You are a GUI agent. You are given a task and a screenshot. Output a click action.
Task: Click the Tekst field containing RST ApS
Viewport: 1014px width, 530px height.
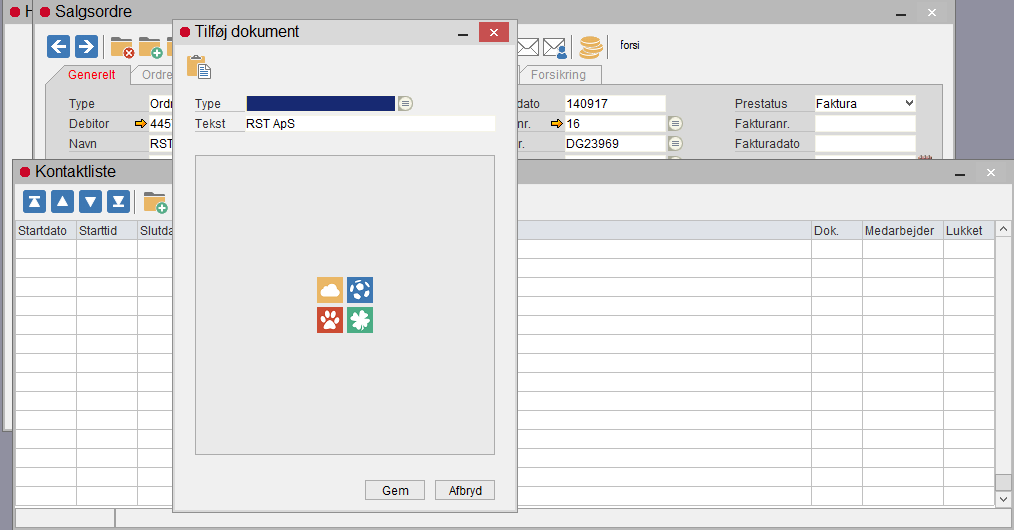pyautogui.click(x=370, y=124)
